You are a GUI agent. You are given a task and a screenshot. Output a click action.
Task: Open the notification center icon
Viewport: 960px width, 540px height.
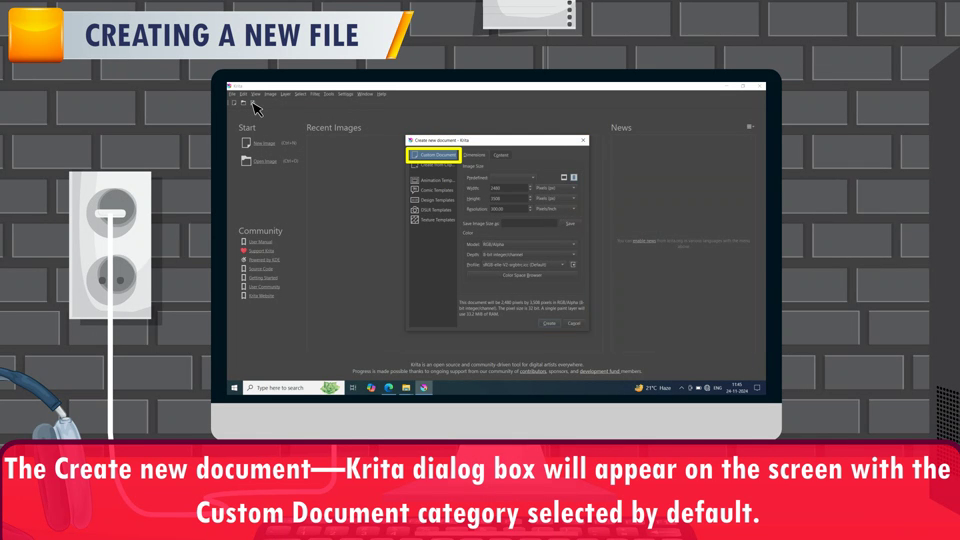pyautogui.click(x=757, y=388)
